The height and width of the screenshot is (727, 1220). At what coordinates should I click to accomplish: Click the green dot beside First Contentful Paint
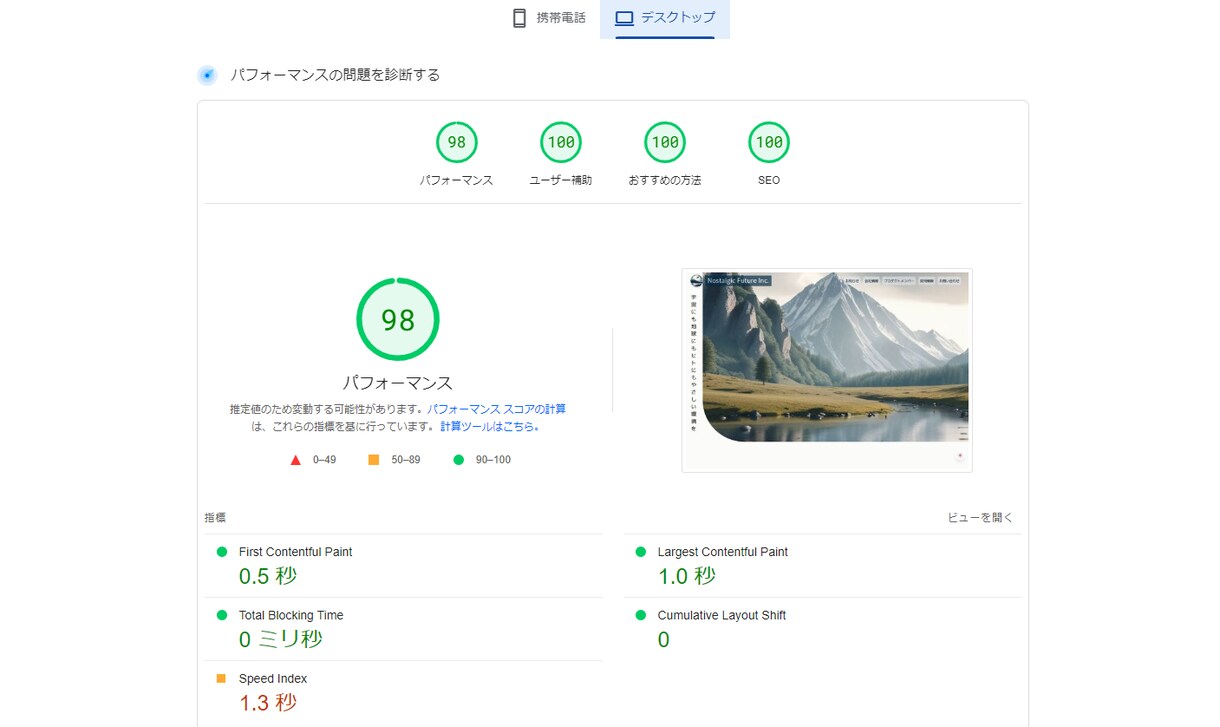click(222, 552)
